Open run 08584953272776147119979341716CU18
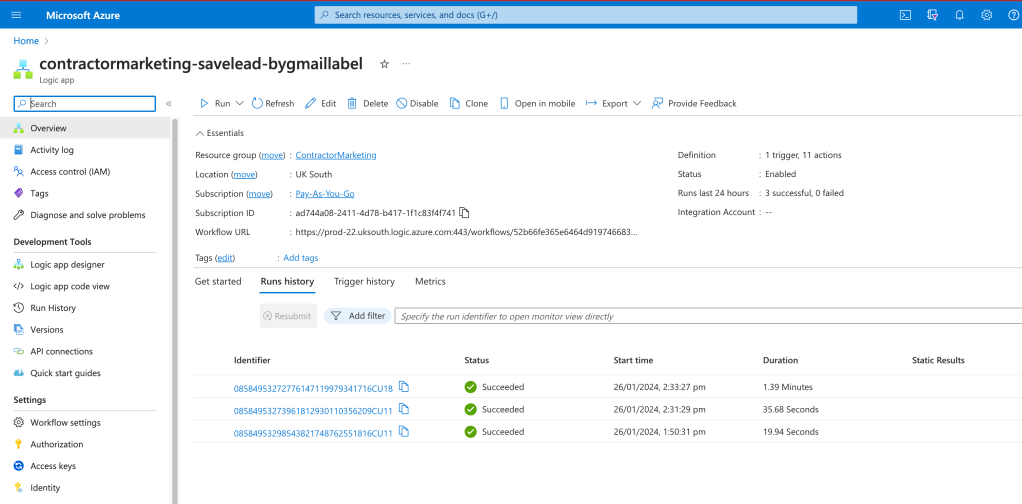 tap(313, 388)
